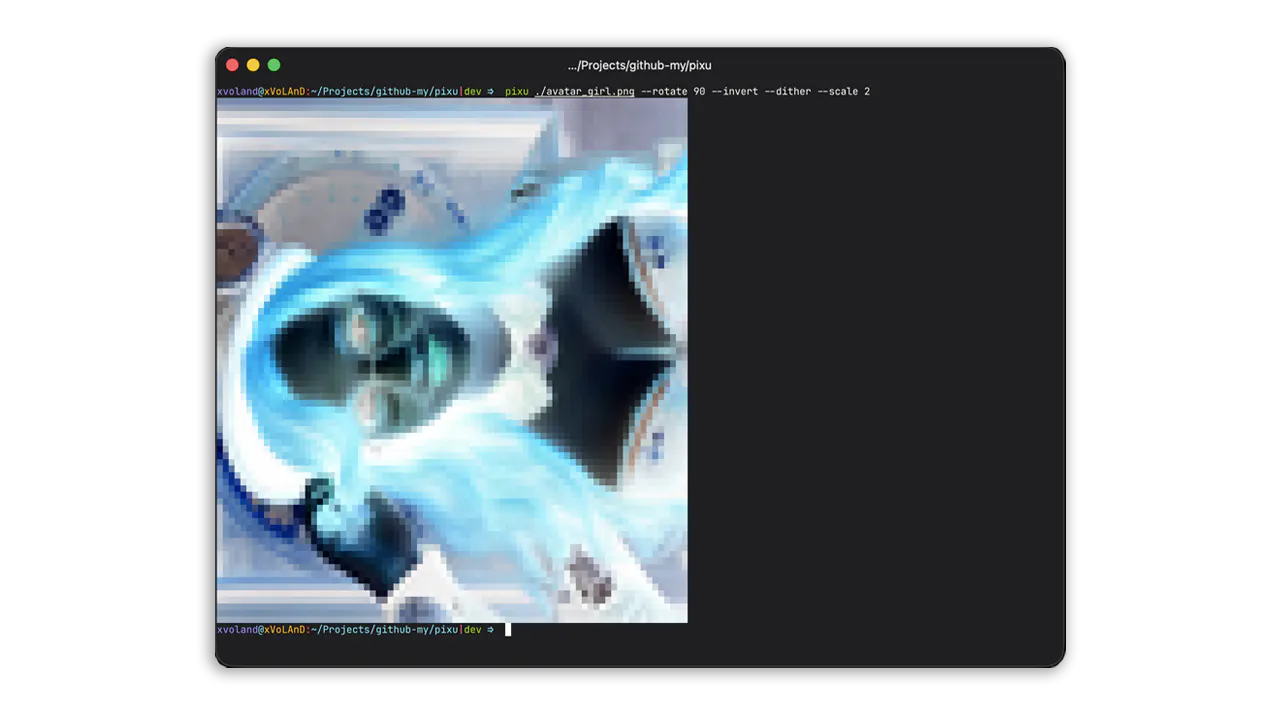Click the top prompt username 'xvoland@xVoLAnD'
Viewport: 1280px width, 720px height.
tap(261, 91)
